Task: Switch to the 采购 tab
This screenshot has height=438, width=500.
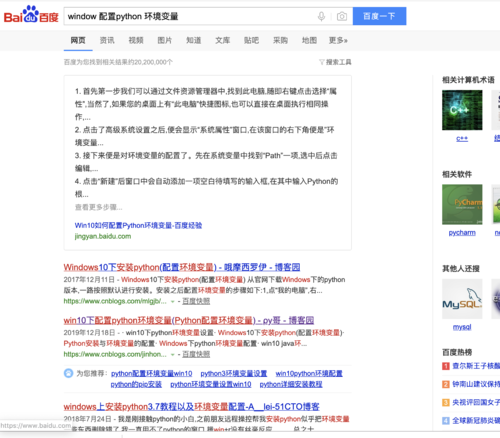Action: point(280,40)
